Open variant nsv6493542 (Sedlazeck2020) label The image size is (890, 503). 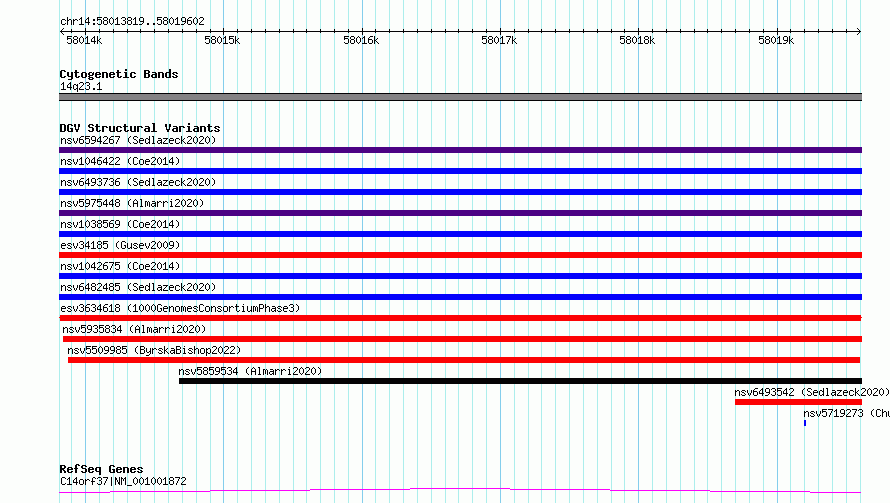coord(812,392)
